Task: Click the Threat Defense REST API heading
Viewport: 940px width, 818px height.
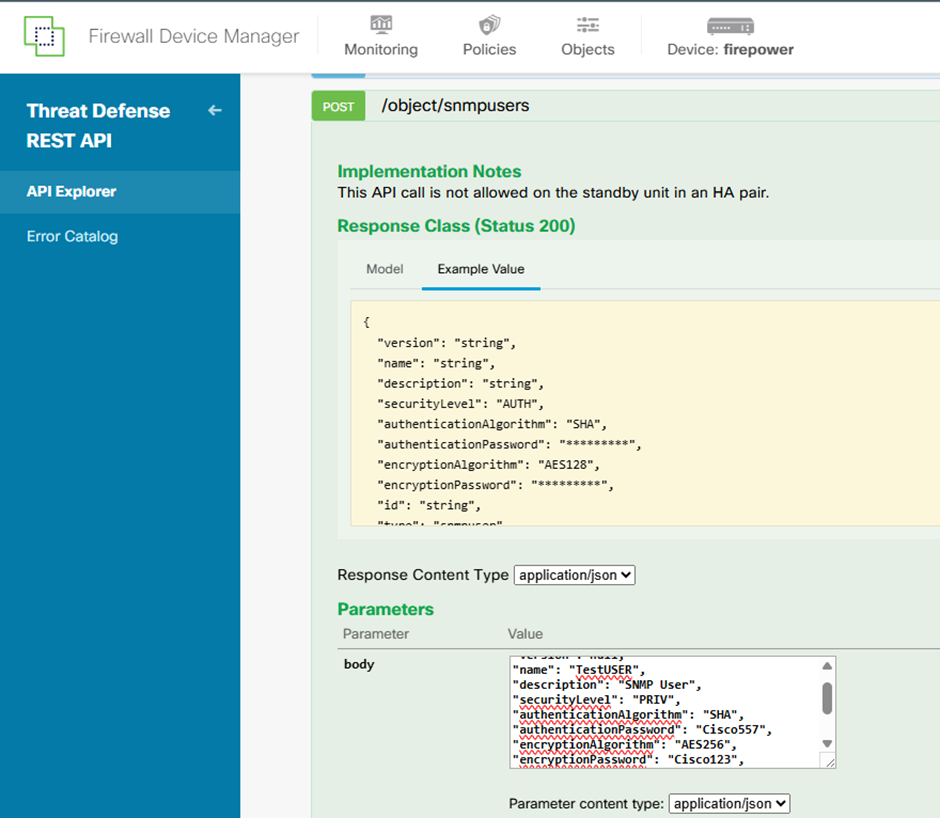Action: tap(98, 125)
